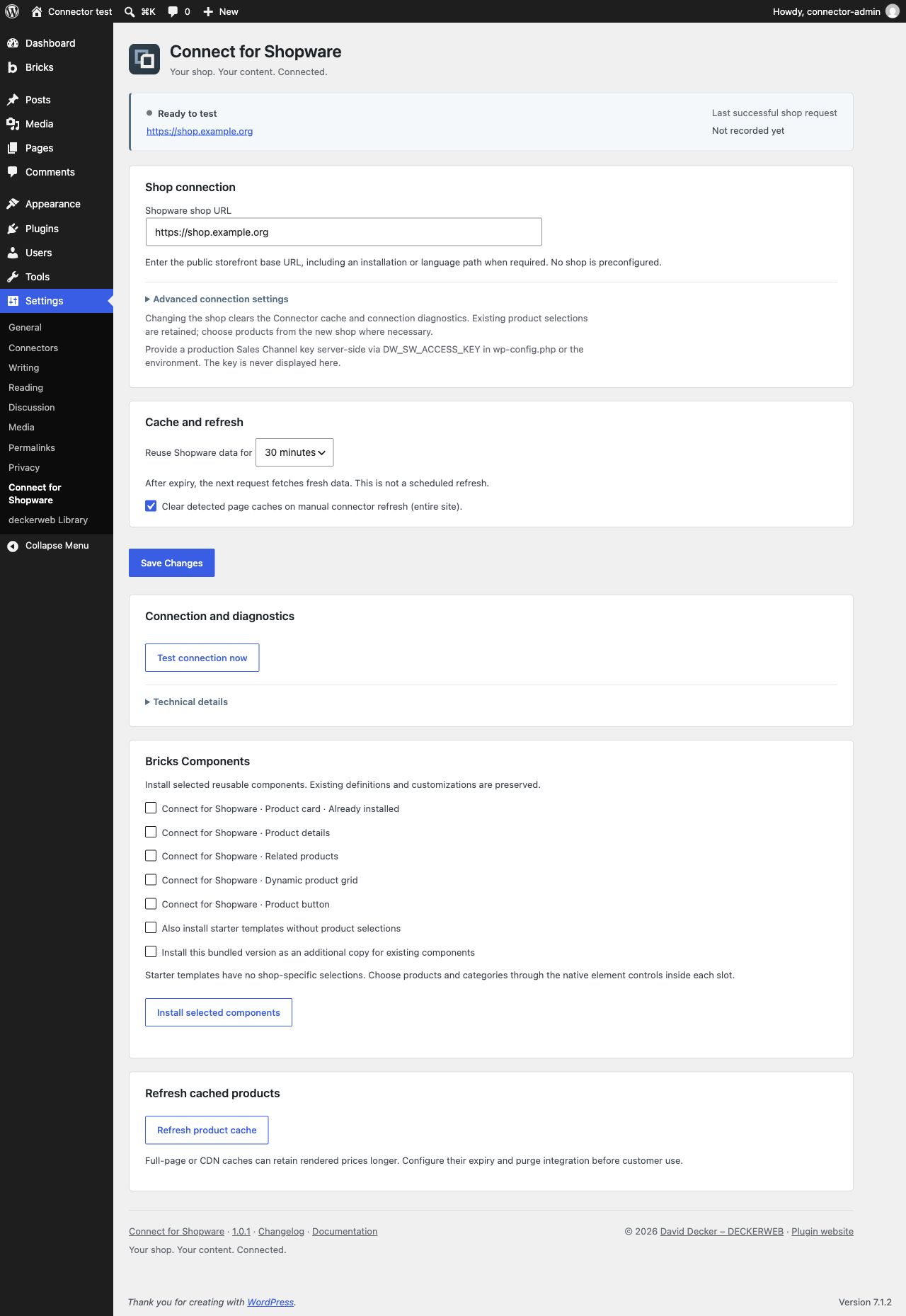Click the Dashboard gauge icon
Viewport: 906px width, 1316px height.
[13, 43]
